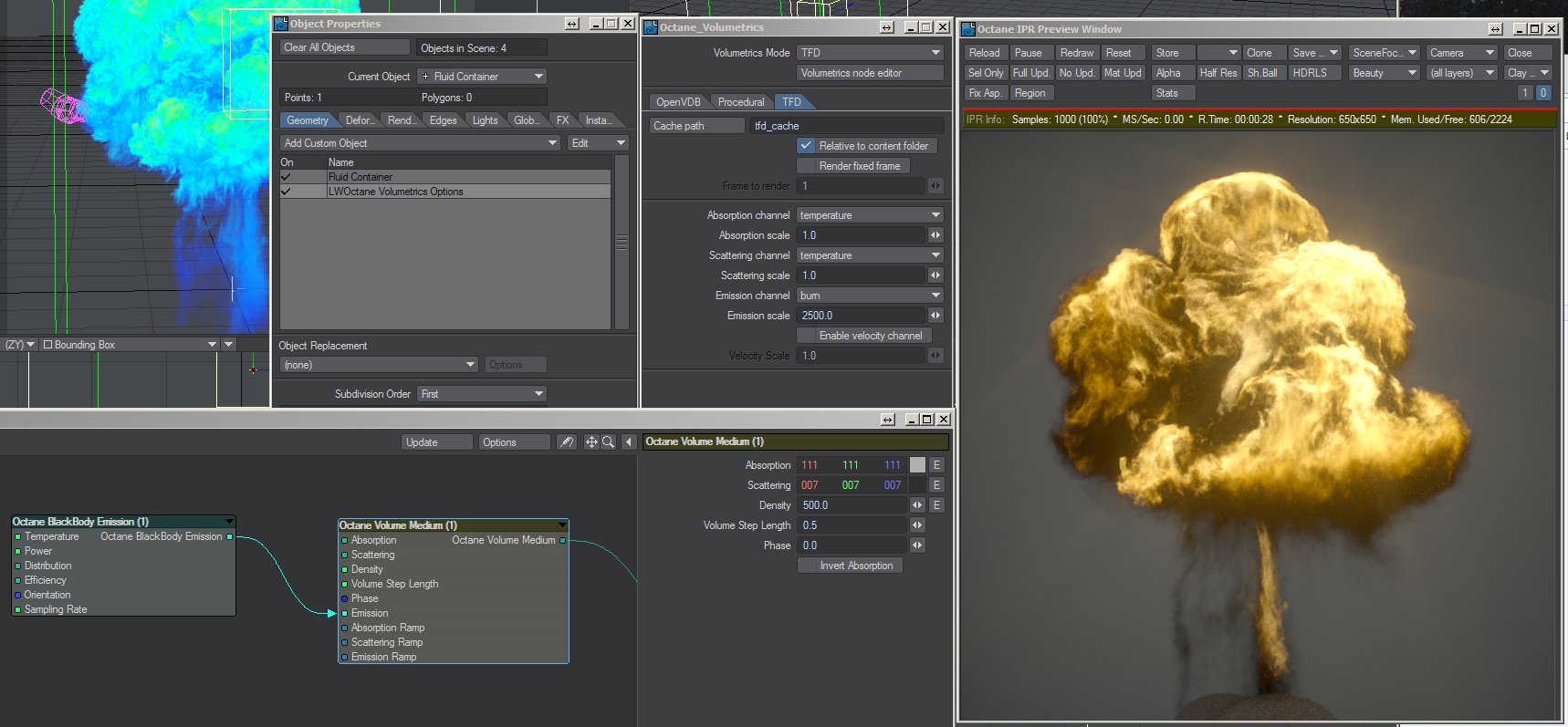Click Volume Step Length spinner arrows

917,525
